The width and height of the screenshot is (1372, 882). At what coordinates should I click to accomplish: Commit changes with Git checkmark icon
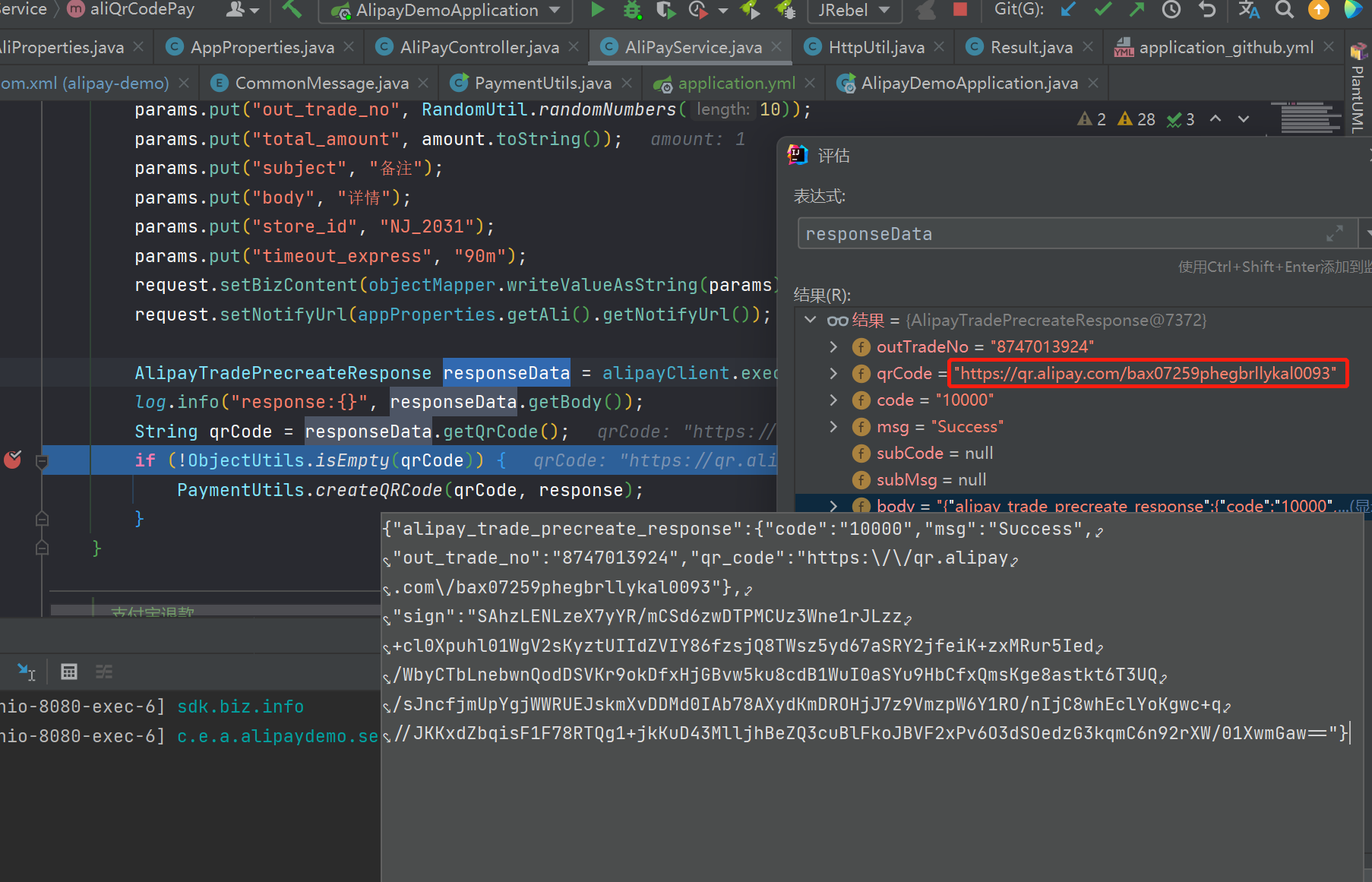point(1103,9)
